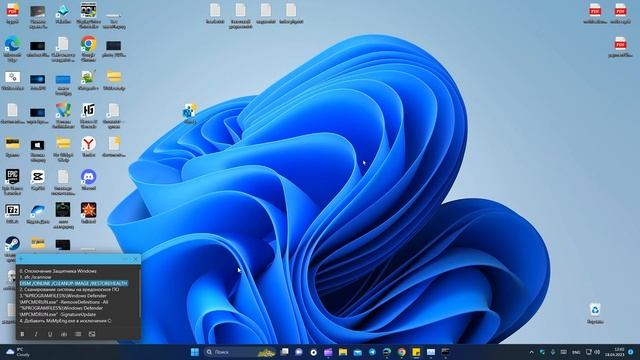The width and height of the screenshot is (640, 360).
Task: Select the CapCut desktop shortcut
Action: pos(38,180)
